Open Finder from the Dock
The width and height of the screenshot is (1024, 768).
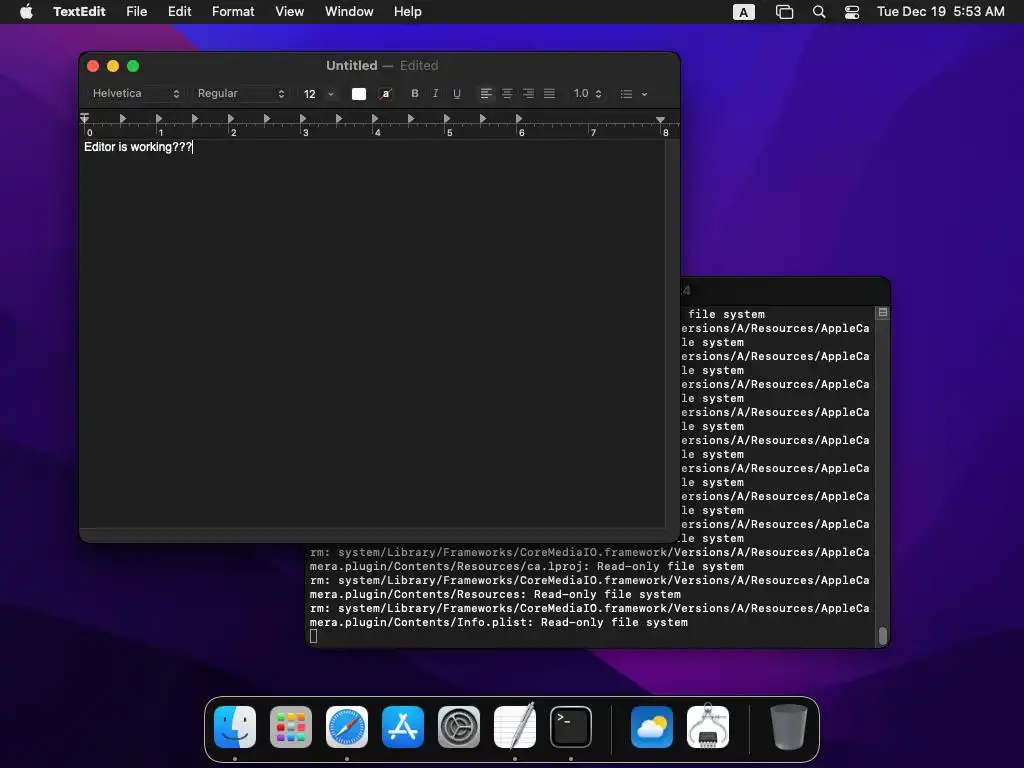[235, 727]
